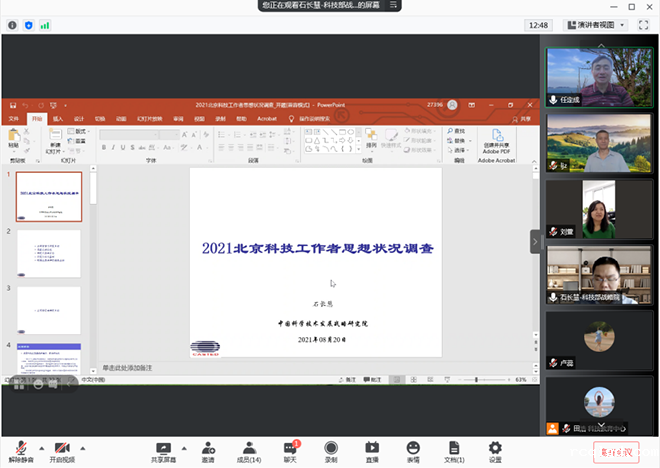Collapse the participant video side panel
The height and width of the screenshot is (468, 660).
[534, 241]
